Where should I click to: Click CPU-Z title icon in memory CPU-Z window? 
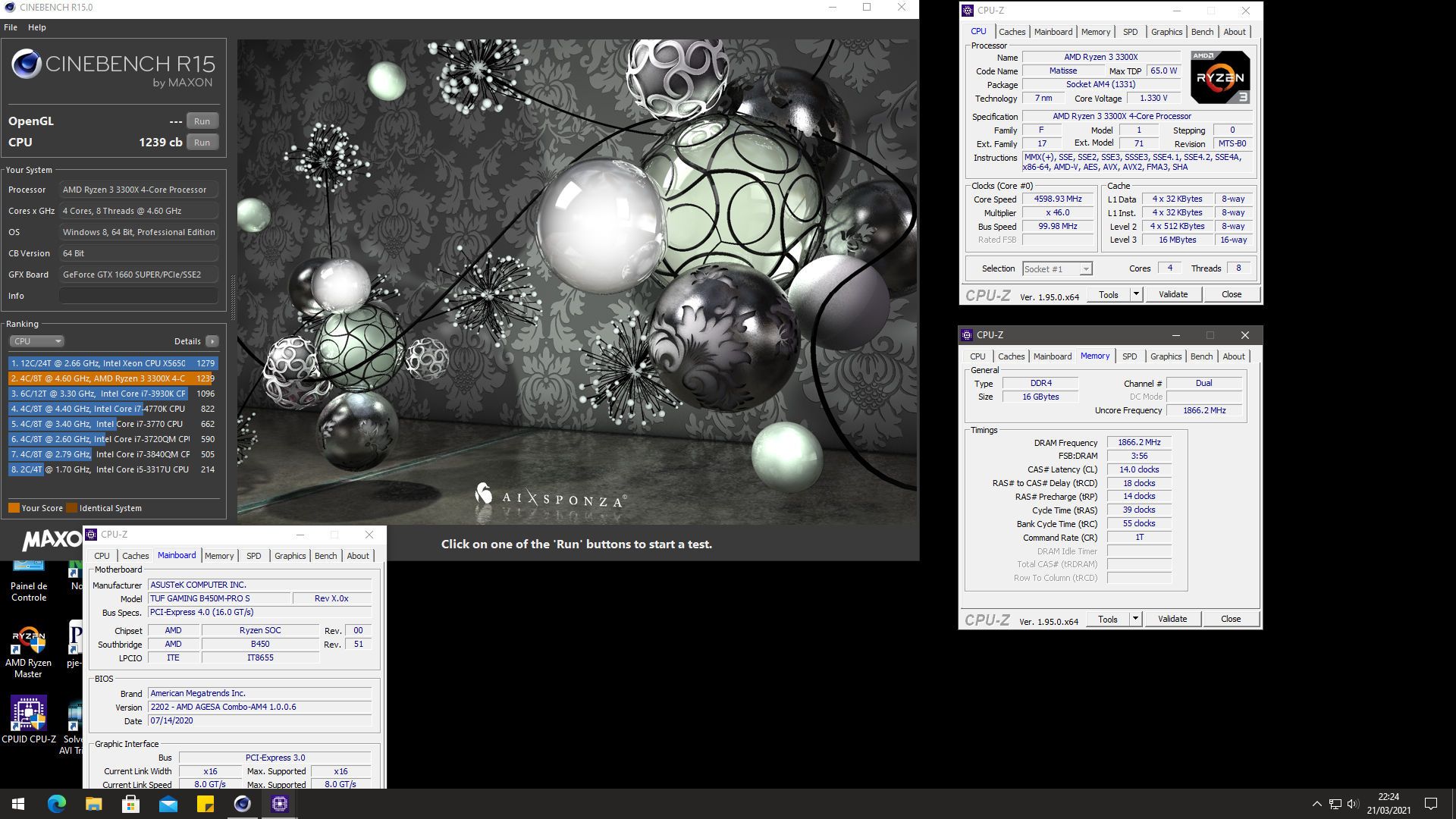(967, 335)
